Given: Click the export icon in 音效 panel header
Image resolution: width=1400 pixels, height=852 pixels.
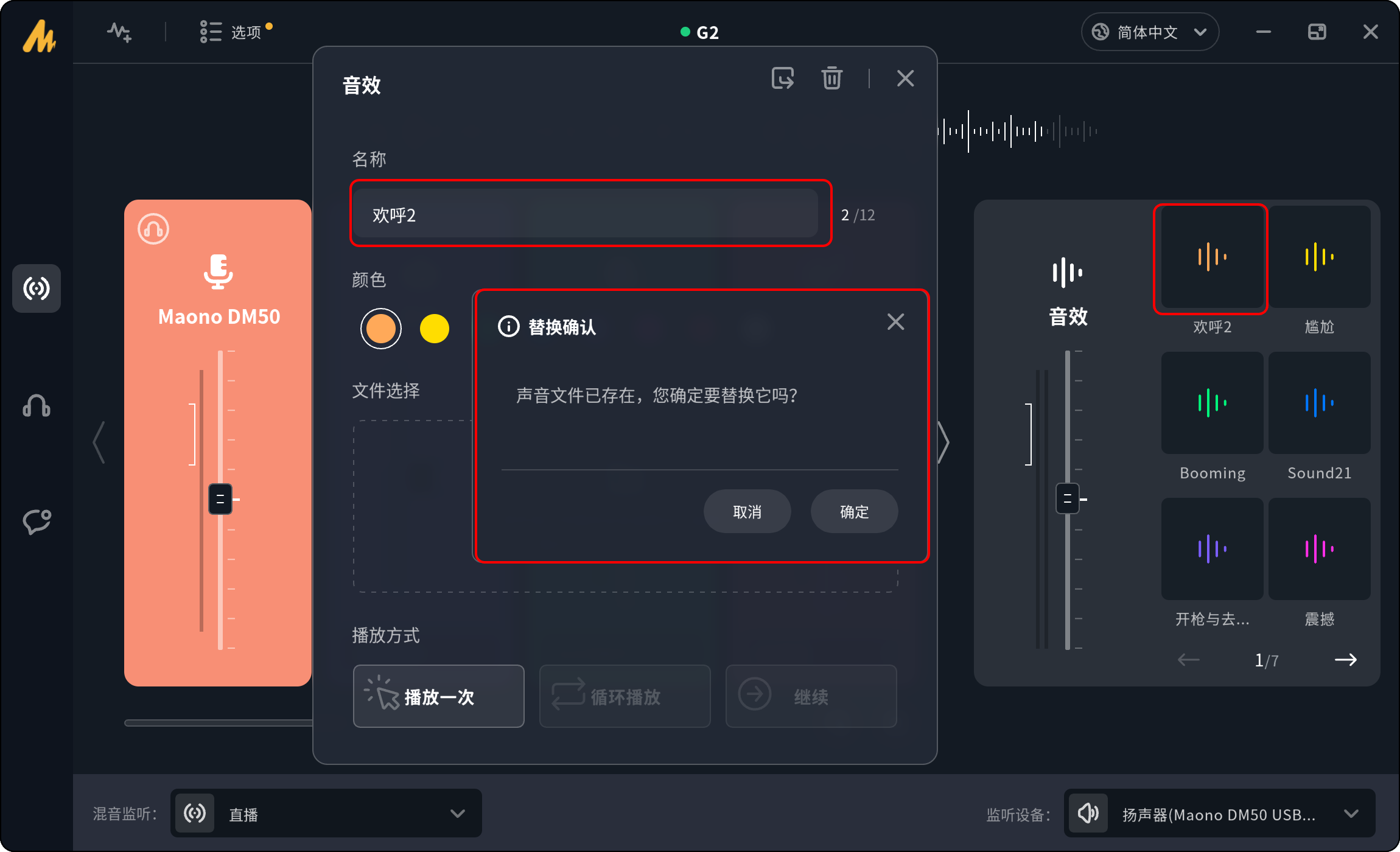Looking at the screenshot, I should 783,78.
